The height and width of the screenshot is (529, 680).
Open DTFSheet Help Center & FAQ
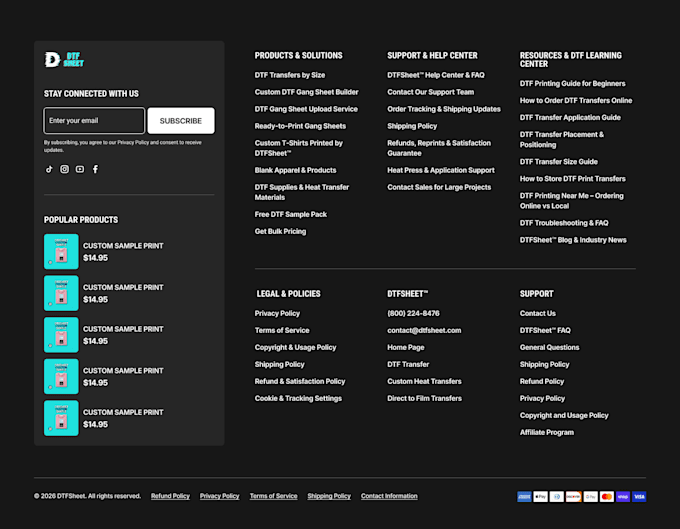click(x=436, y=75)
